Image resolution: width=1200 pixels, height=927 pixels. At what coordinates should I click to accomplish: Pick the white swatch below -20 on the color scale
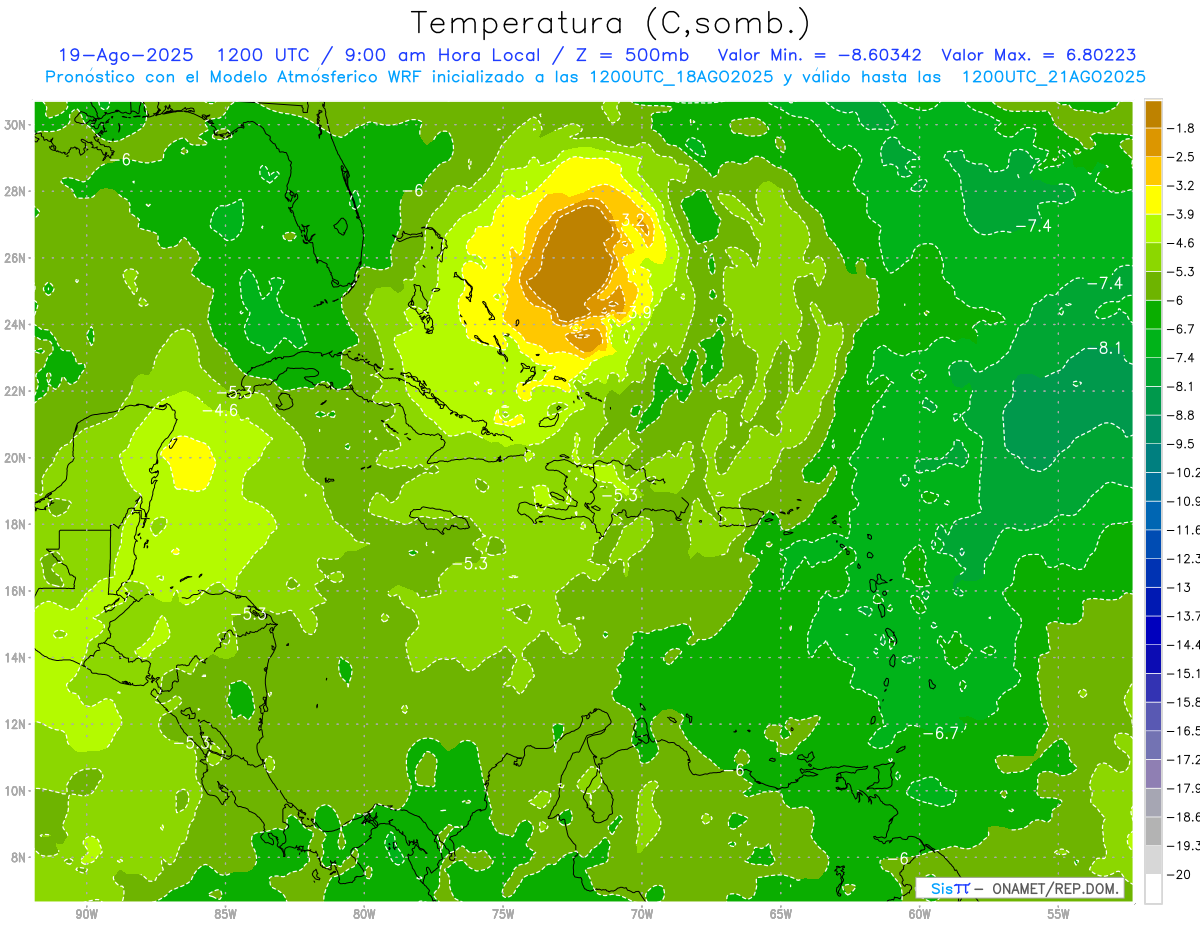(1153, 888)
